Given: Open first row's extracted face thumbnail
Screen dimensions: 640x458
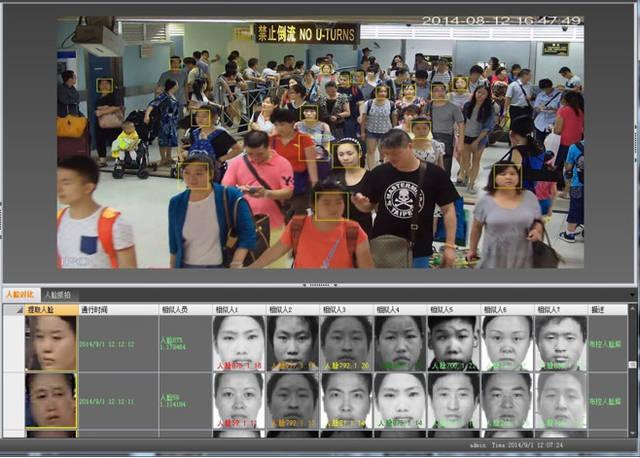Looking at the screenshot, I should [51, 343].
